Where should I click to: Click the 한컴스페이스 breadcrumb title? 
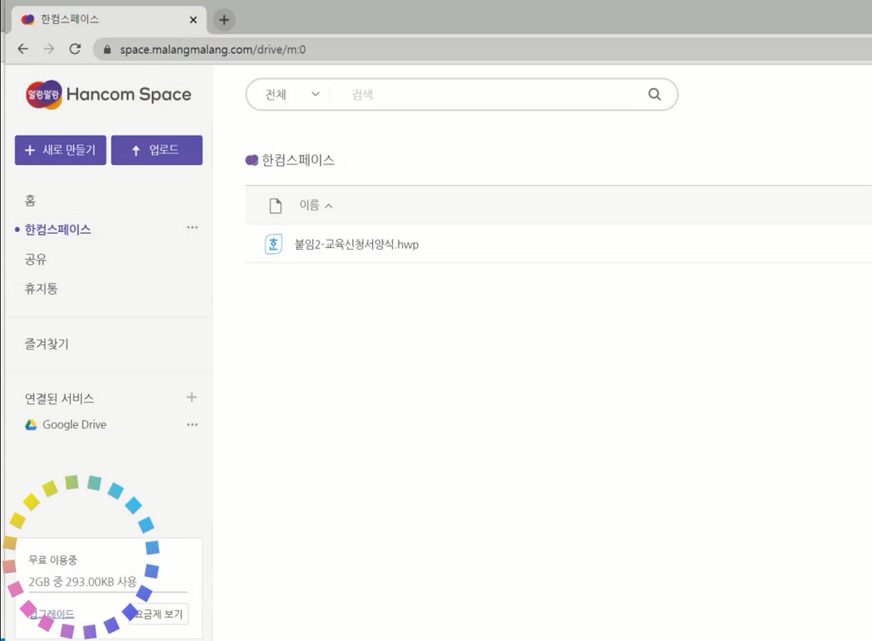[x=298, y=160]
